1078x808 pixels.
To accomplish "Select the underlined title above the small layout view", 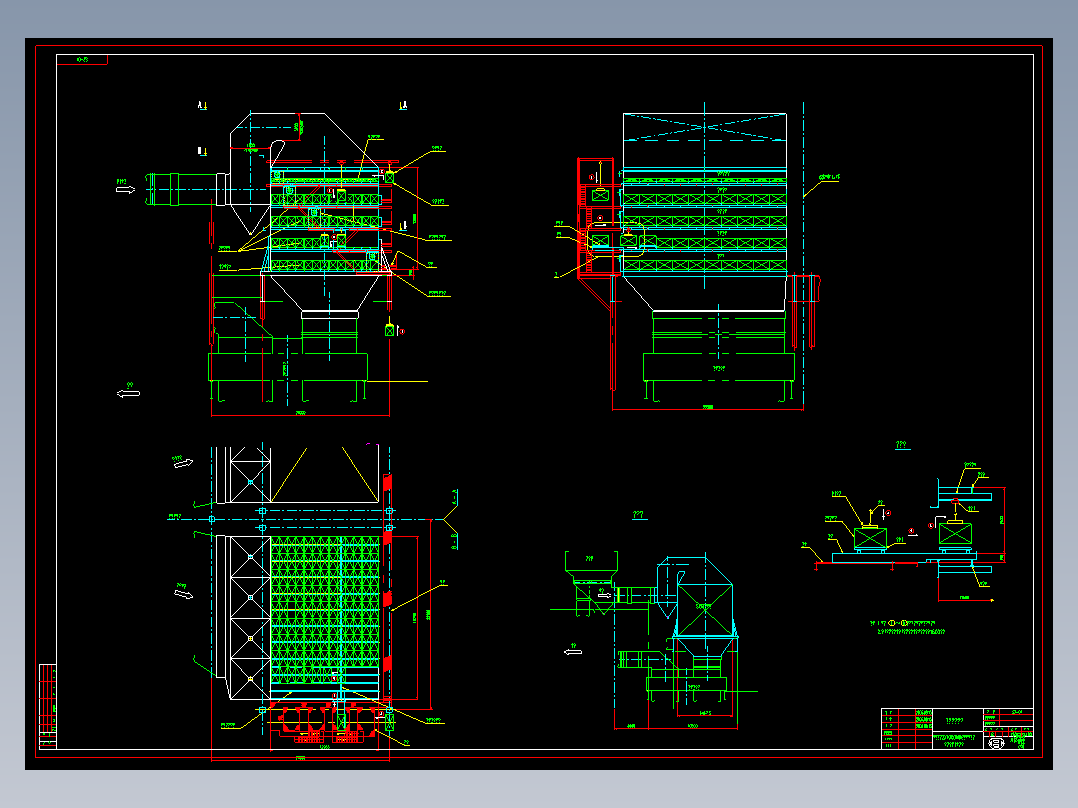I will (x=639, y=515).
